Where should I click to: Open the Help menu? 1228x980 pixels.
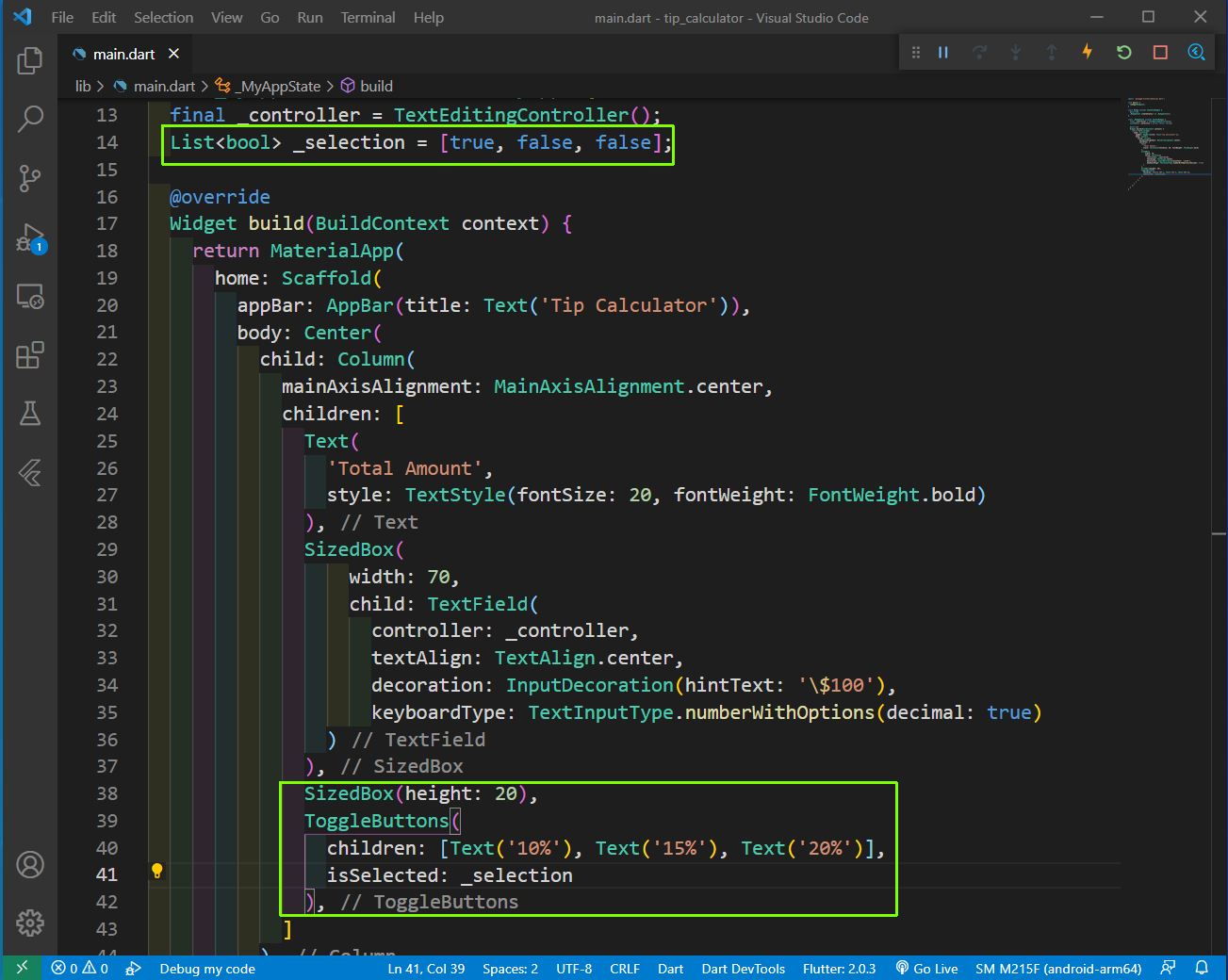click(428, 17)
